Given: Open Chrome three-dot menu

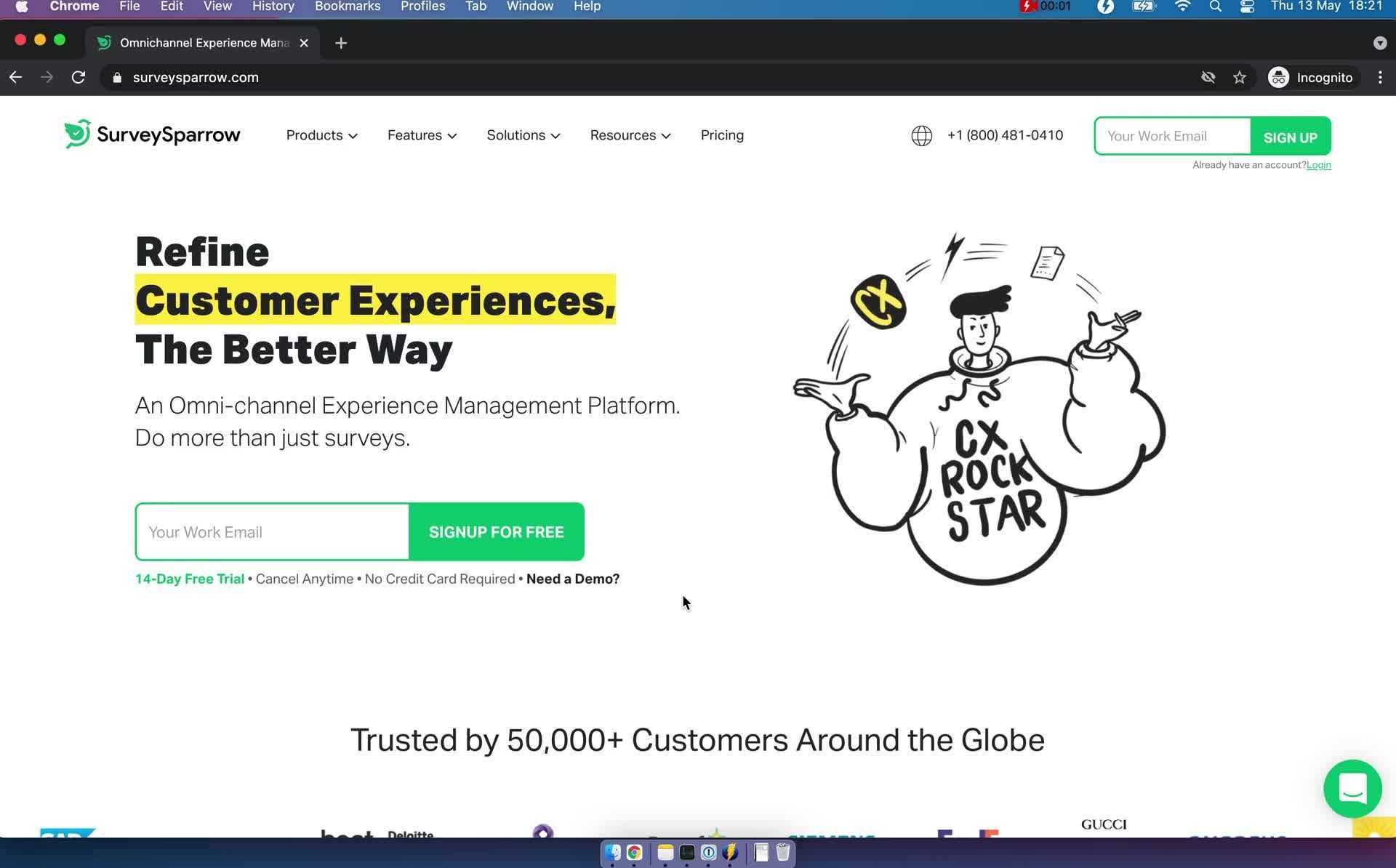Looking at the screenshot, I should click(1379, 77).
